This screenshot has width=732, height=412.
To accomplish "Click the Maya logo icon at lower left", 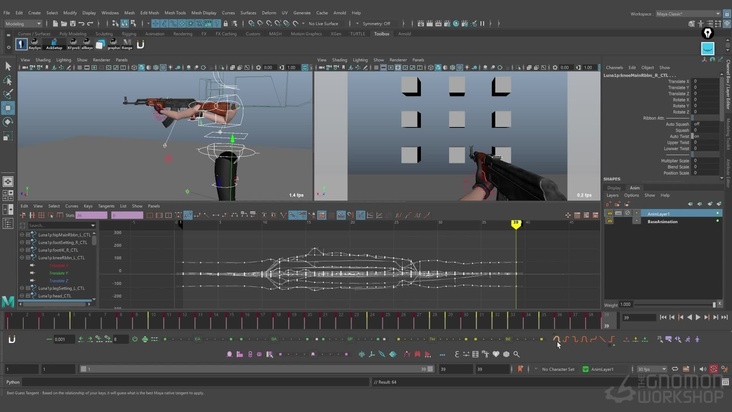I will click(9, 300).
